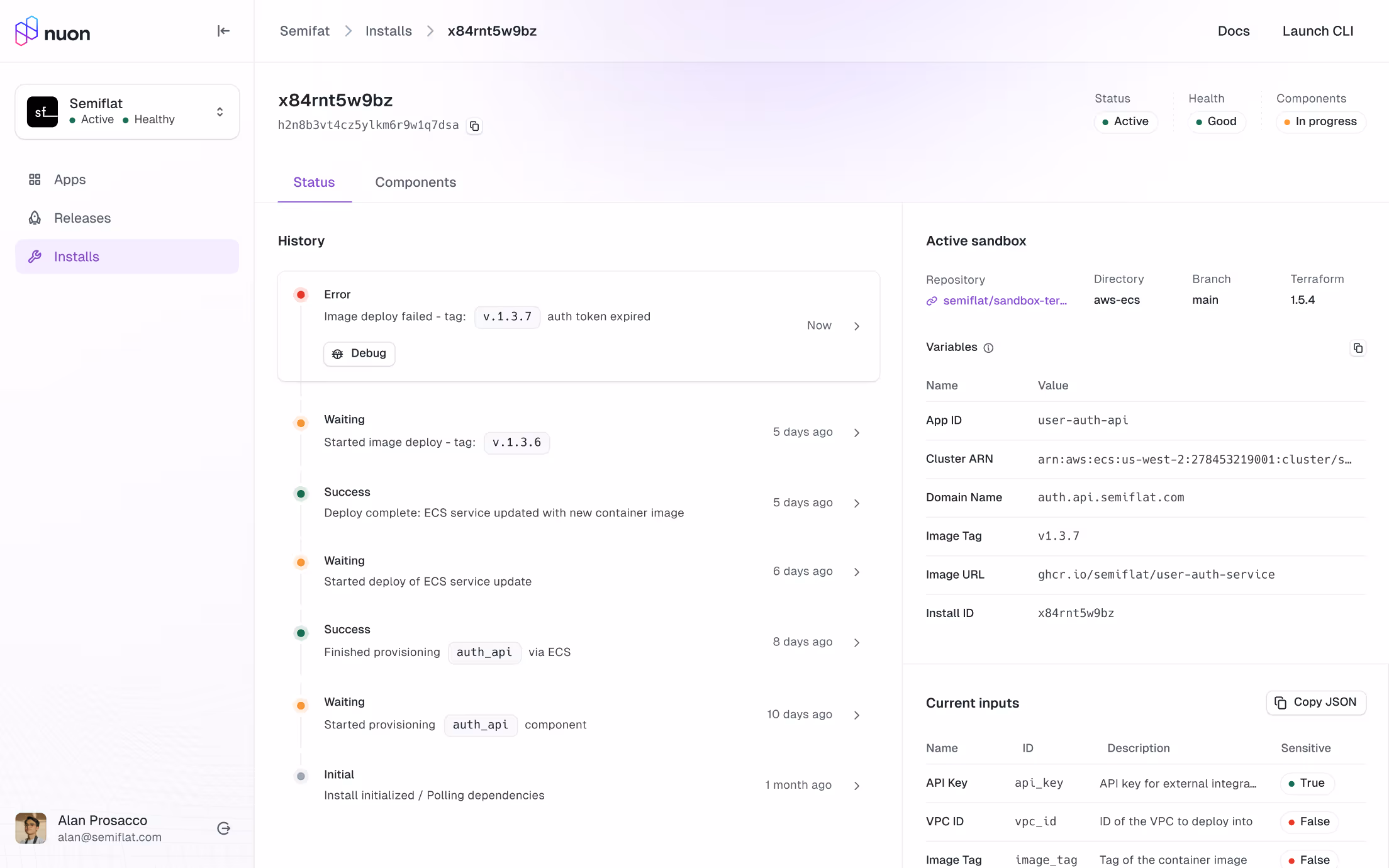Click the aws-ecs directory value
Image resolution: width=1389 pixels, height=868 pixels.
1117,300
